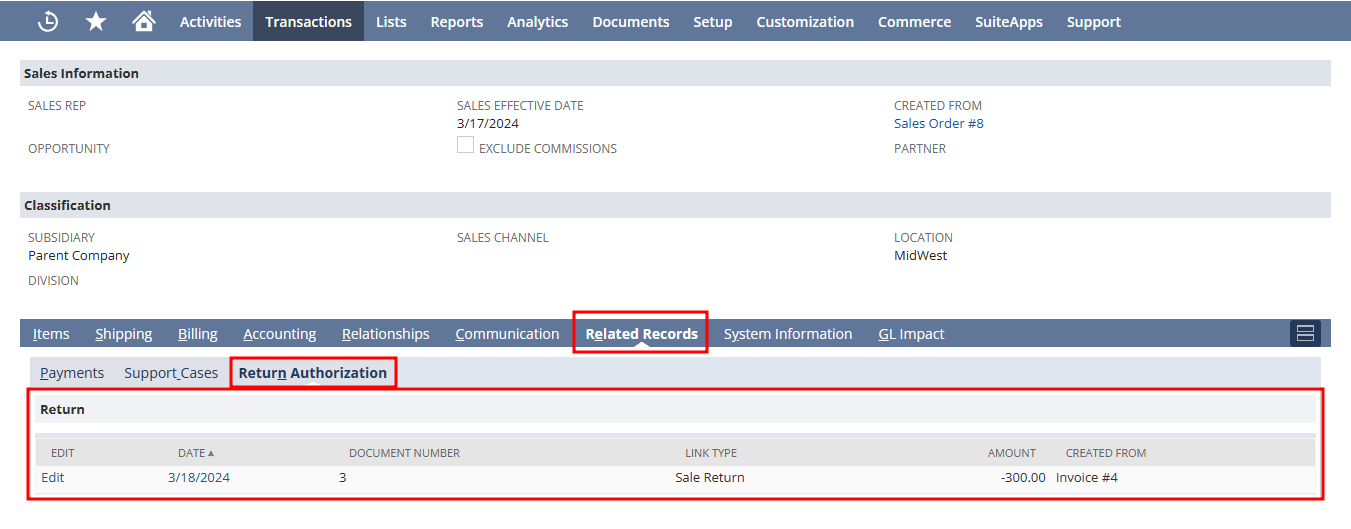
Task: Open the Shortcuts star icon
Action: (96, 21)
